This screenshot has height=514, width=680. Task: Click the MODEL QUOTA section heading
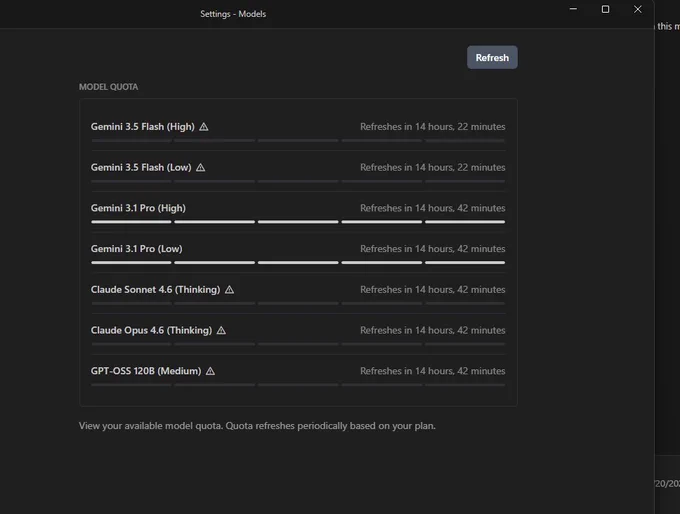[x=108, y=87]
